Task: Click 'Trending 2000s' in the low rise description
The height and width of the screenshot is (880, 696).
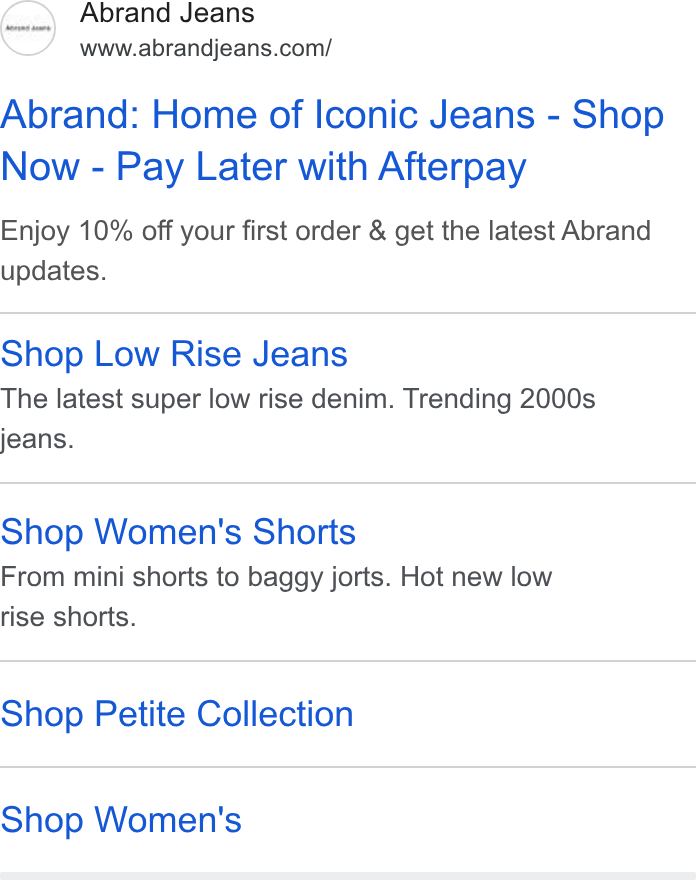Action: pyautogui.click(x=499, y=399)
